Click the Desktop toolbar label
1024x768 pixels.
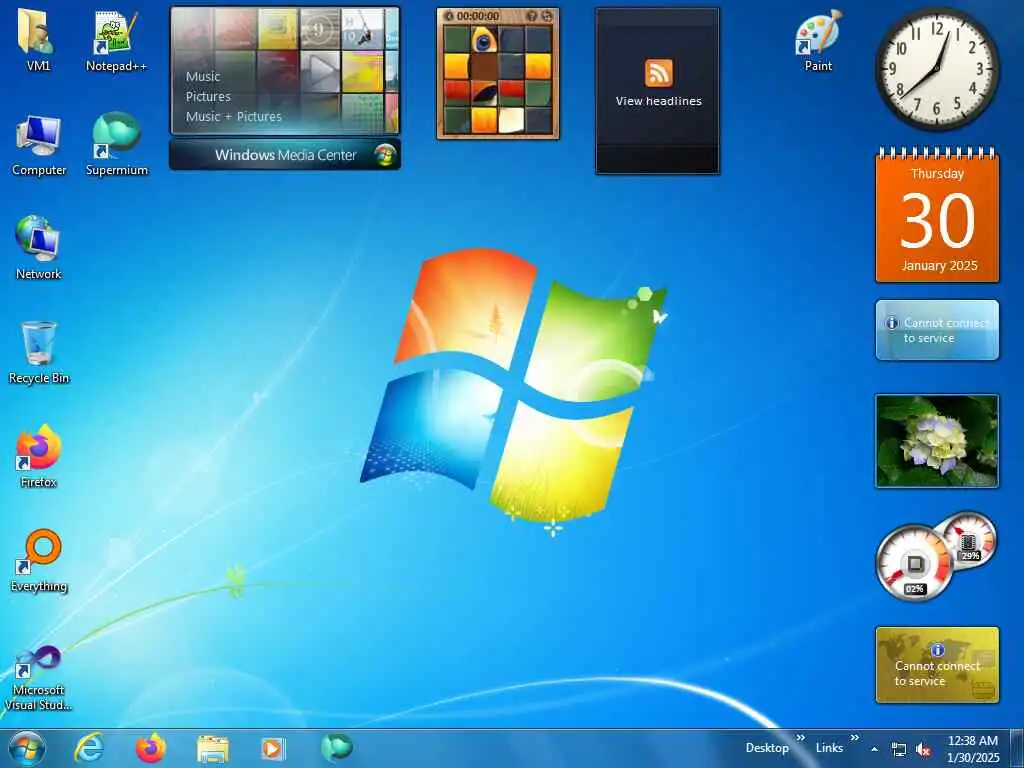click(767, 748)
